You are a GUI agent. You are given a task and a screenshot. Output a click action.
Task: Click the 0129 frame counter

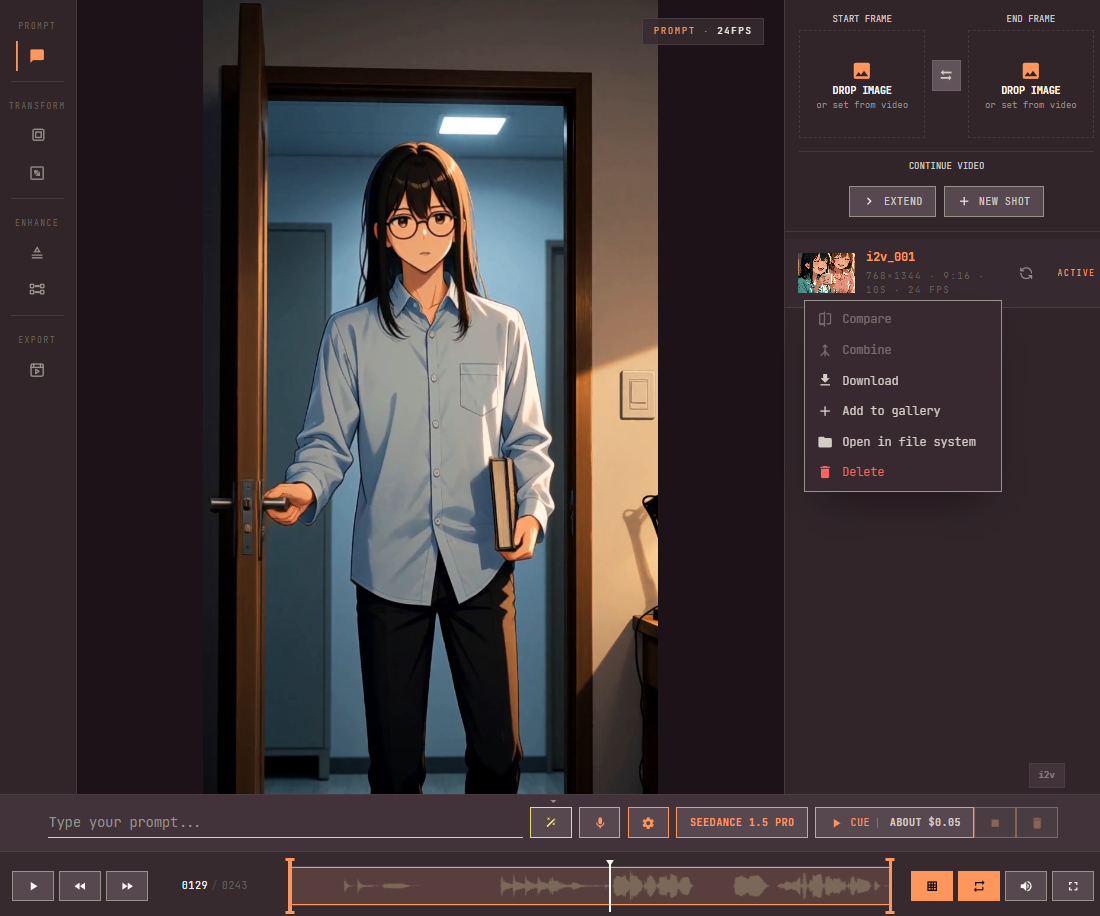tap(194, 885)
